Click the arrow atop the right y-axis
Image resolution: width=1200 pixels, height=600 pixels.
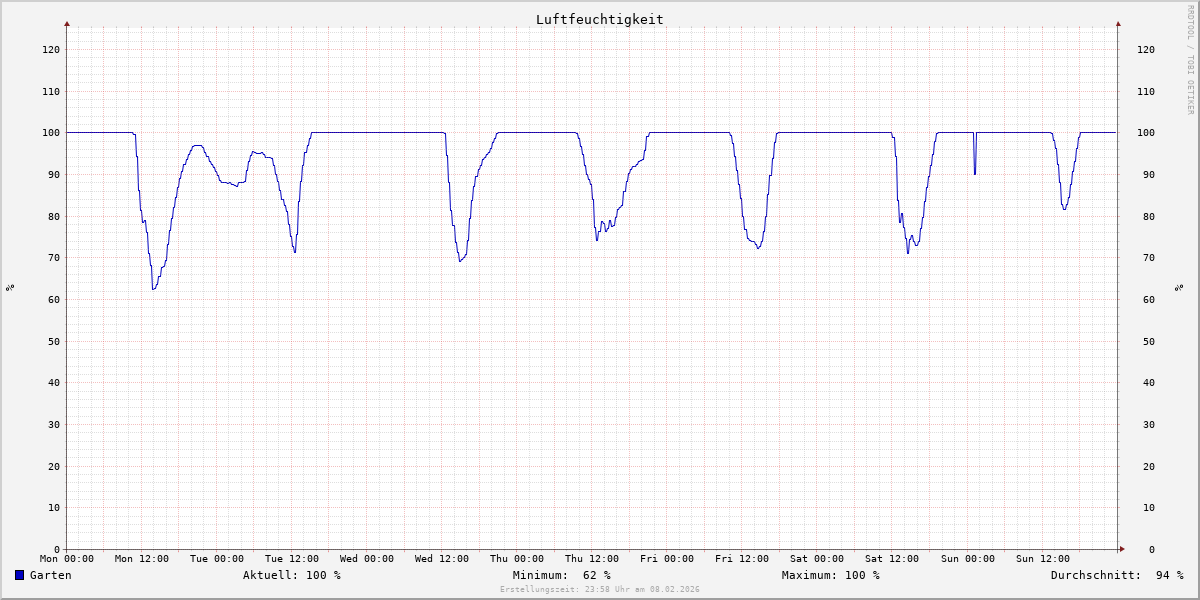coord(1118,23)
